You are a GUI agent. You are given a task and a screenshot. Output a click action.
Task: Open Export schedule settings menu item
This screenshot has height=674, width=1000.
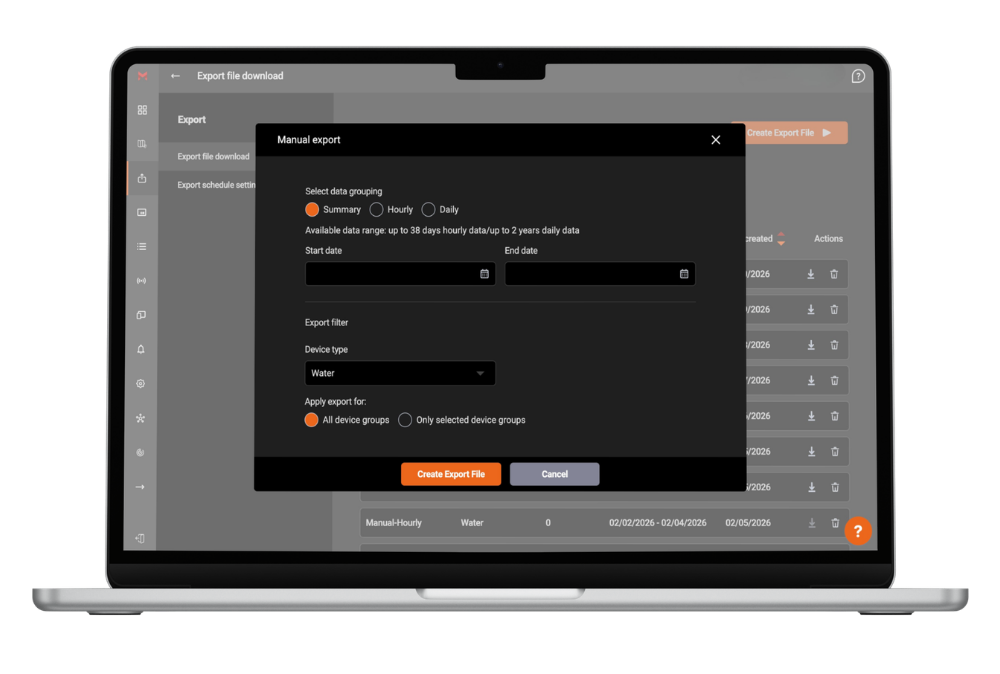[x=217, y=185]
